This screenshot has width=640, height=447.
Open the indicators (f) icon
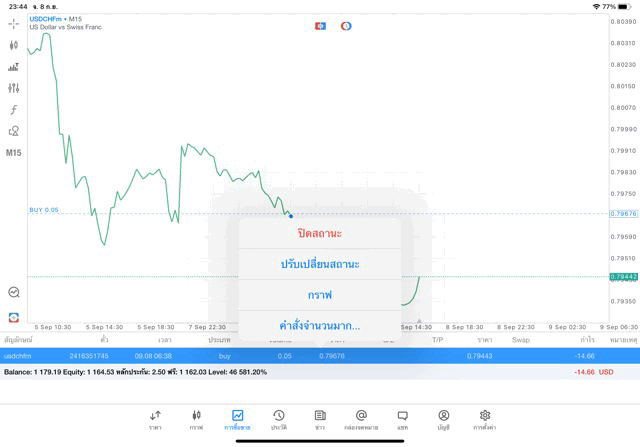(13, 110)
